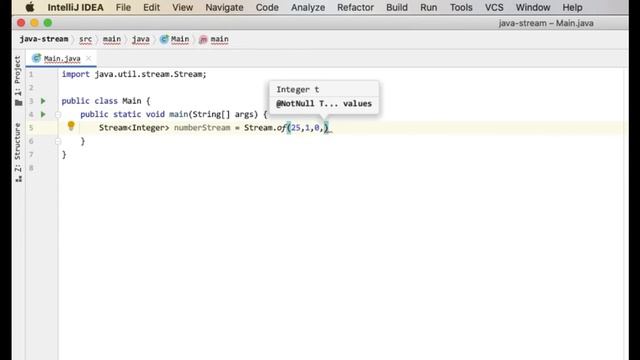Open the Tools menu

461,7
